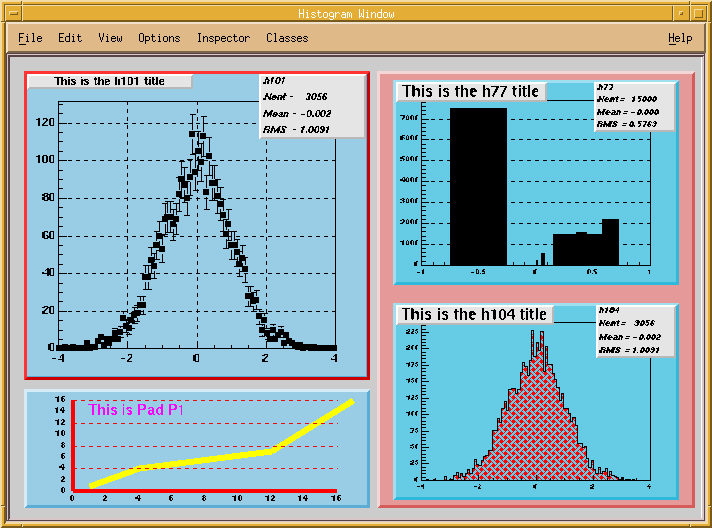Open the View menu
The image size is (712, 528).
pos(110,38)
